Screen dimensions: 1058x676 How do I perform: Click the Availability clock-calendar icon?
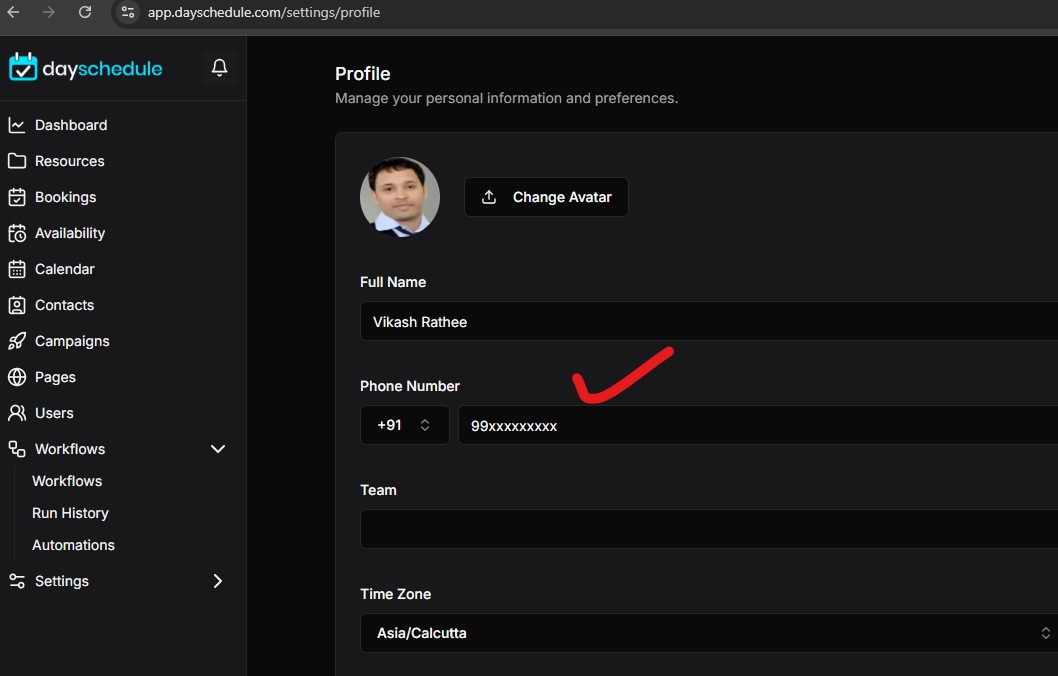17,233
